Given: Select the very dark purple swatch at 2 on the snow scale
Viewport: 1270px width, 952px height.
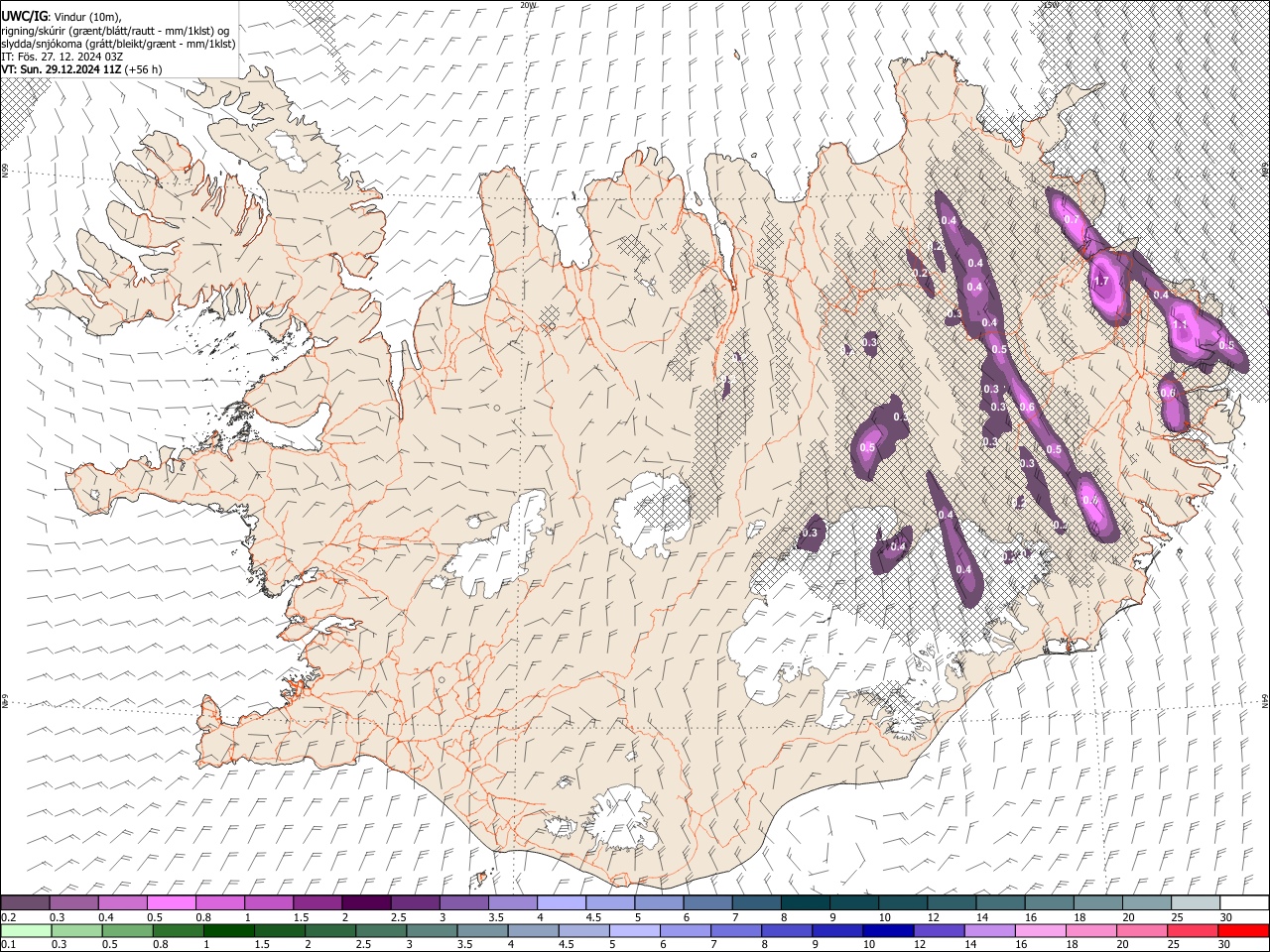Looking at the screenshot, I should pos(365,902).
